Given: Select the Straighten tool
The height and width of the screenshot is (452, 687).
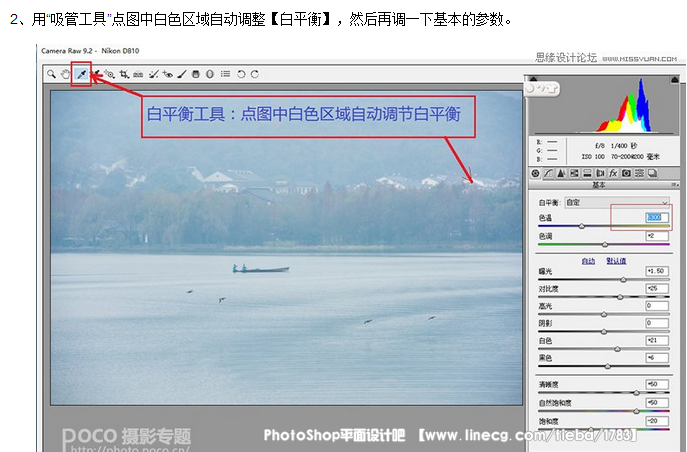Looking at the screenshot, I should 138,74.
